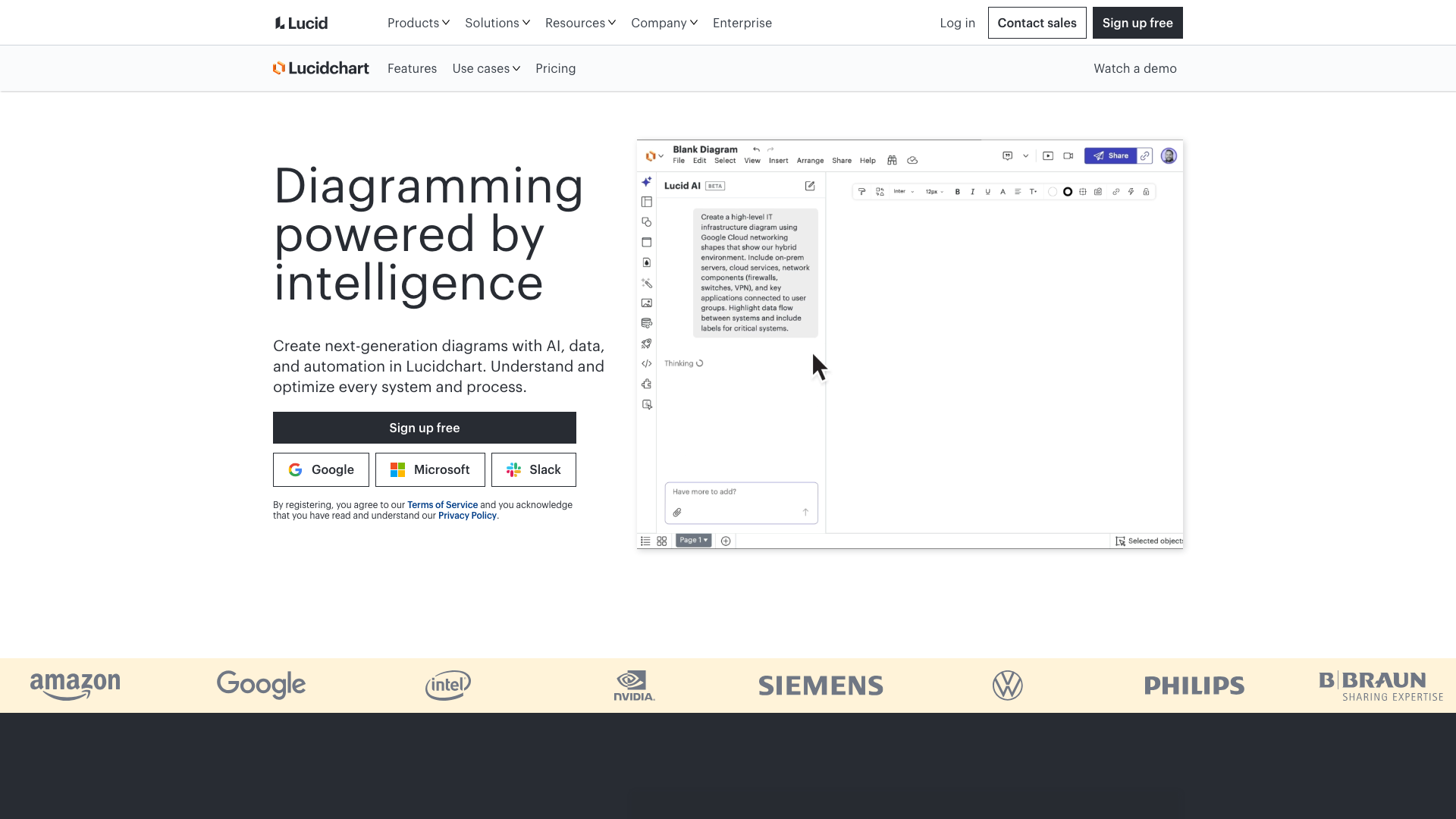Open the Terms of Service link
The width and height of the screenshot is (1456, 819).
(x=442, y=505)
